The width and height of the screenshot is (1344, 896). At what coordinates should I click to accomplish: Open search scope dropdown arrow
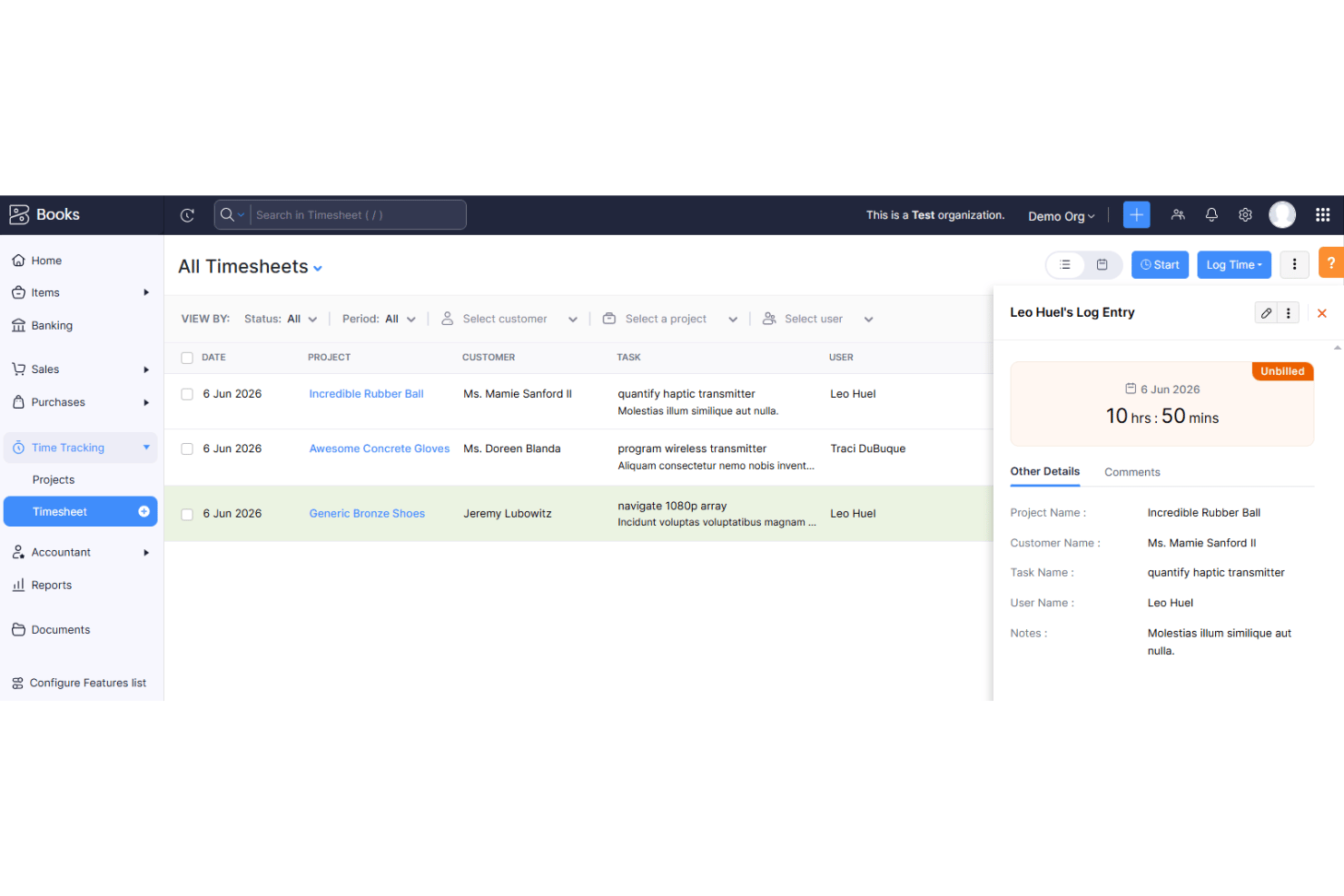click(242, 216)
